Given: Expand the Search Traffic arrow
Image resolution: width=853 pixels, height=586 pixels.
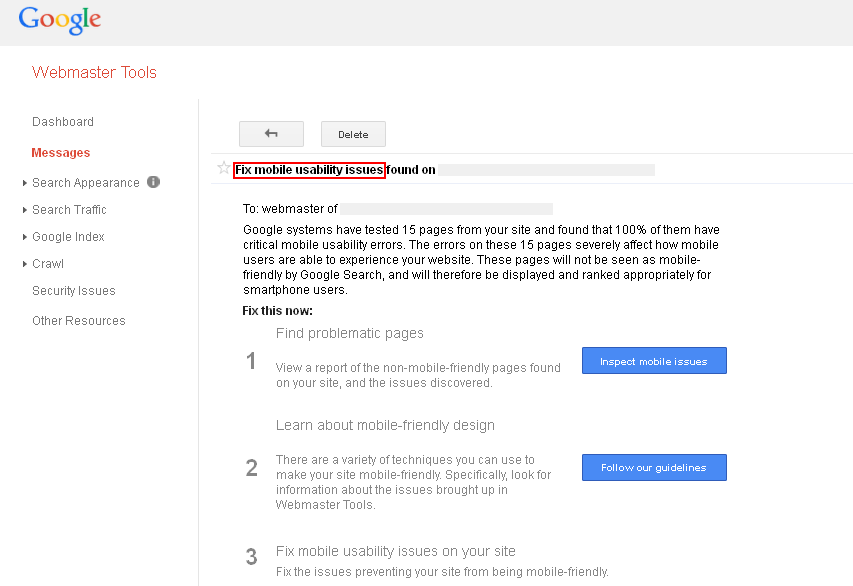Looking at the screenshot, I should [24, 210].
